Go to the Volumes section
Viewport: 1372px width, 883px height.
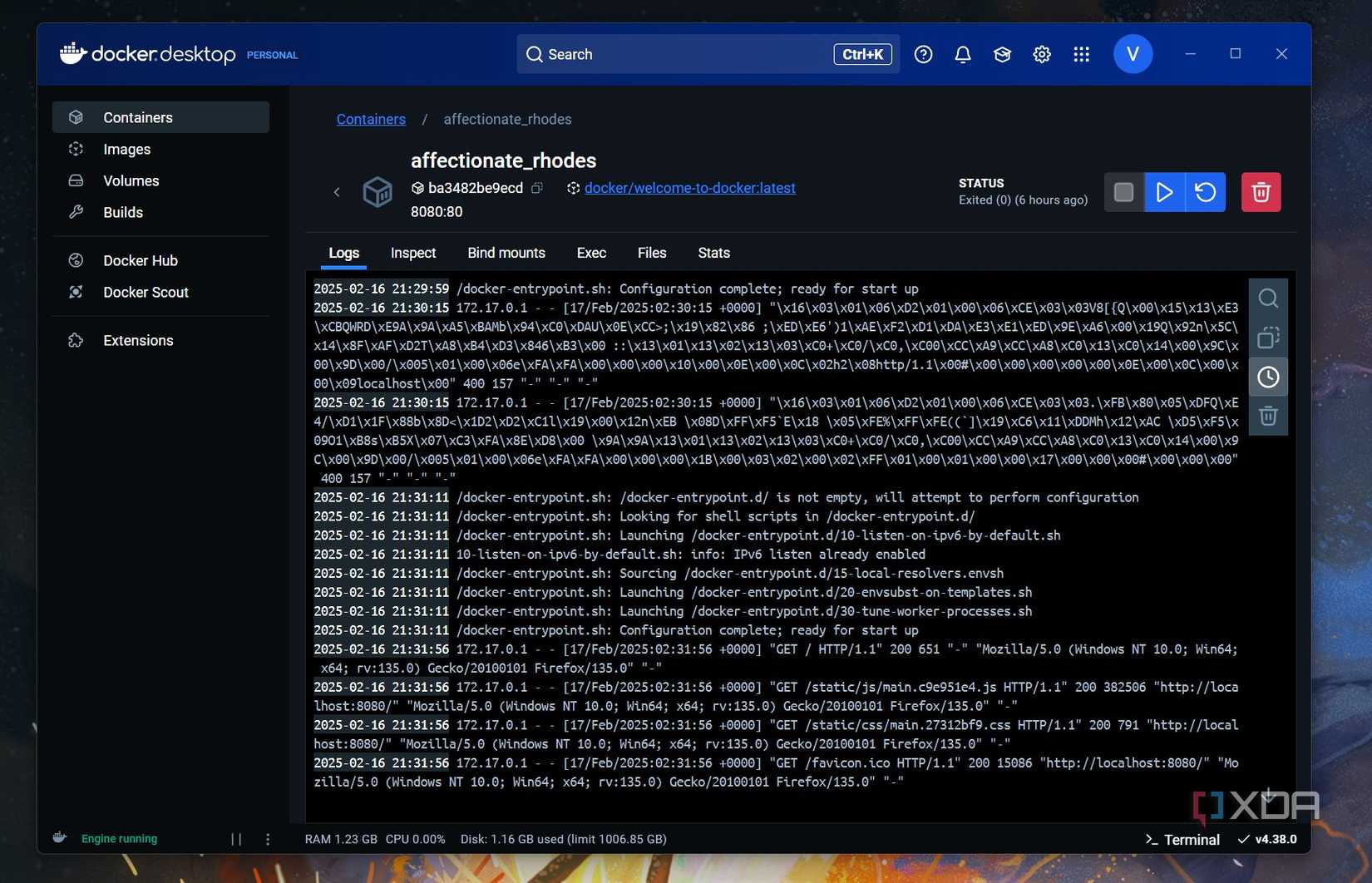(x=160, y=180)
